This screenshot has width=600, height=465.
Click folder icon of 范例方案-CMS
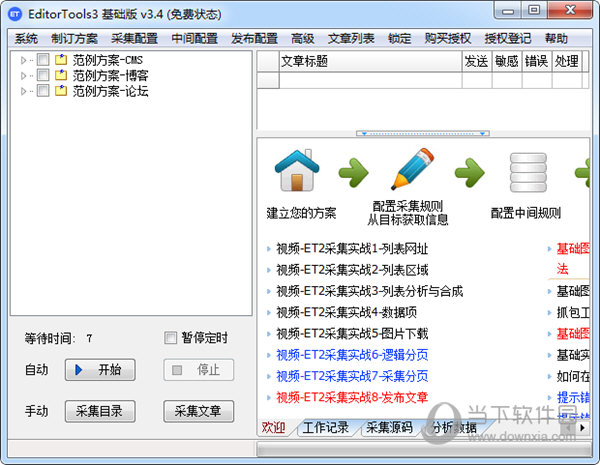click(x=61, y=60)
